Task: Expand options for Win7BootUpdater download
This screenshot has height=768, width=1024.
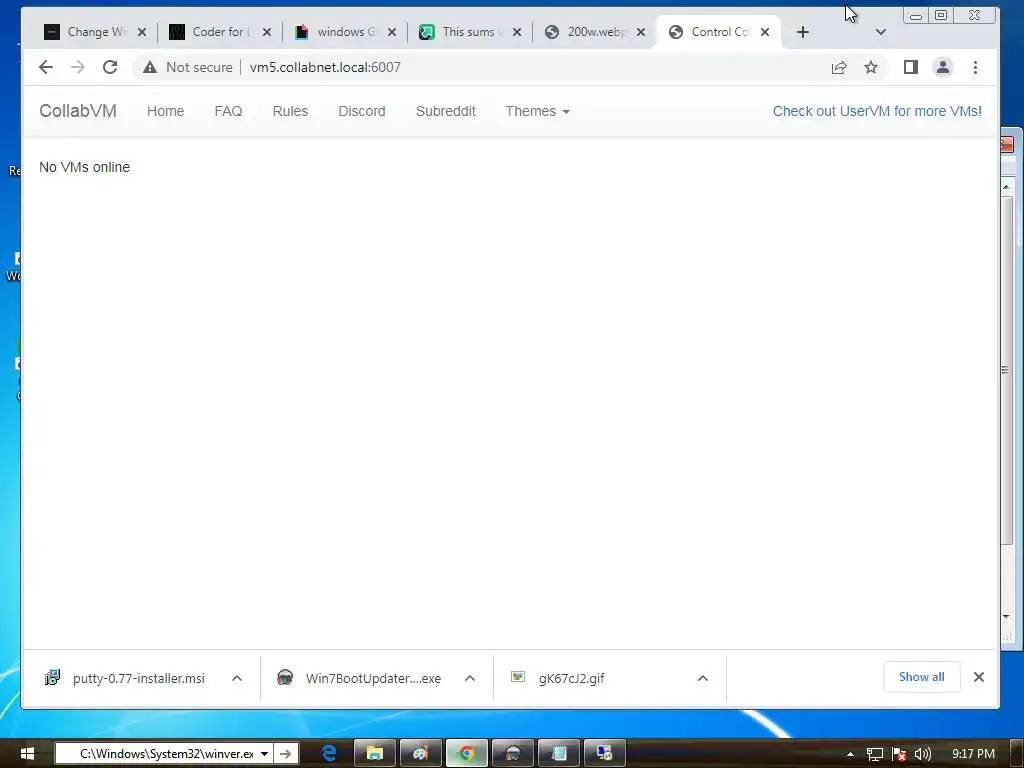Action: tap(470, 678)
